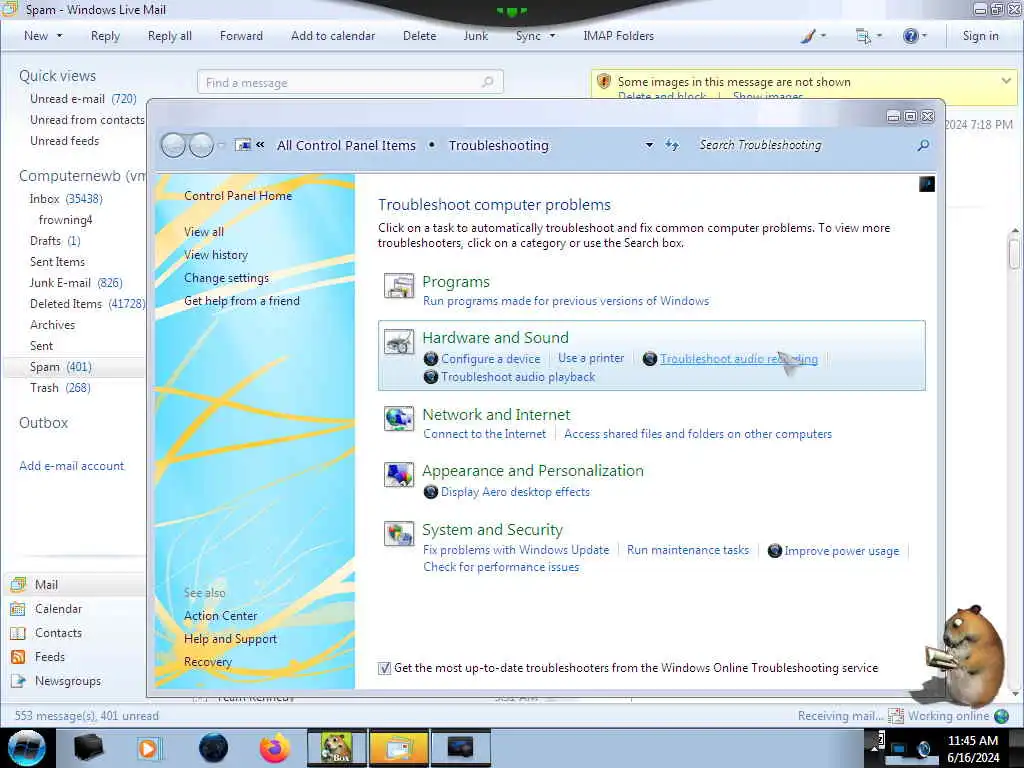The width and height of the screenshot is (1024, 768).
Task: Click the Feeds icon in mail sidebar
Action: 18,657
